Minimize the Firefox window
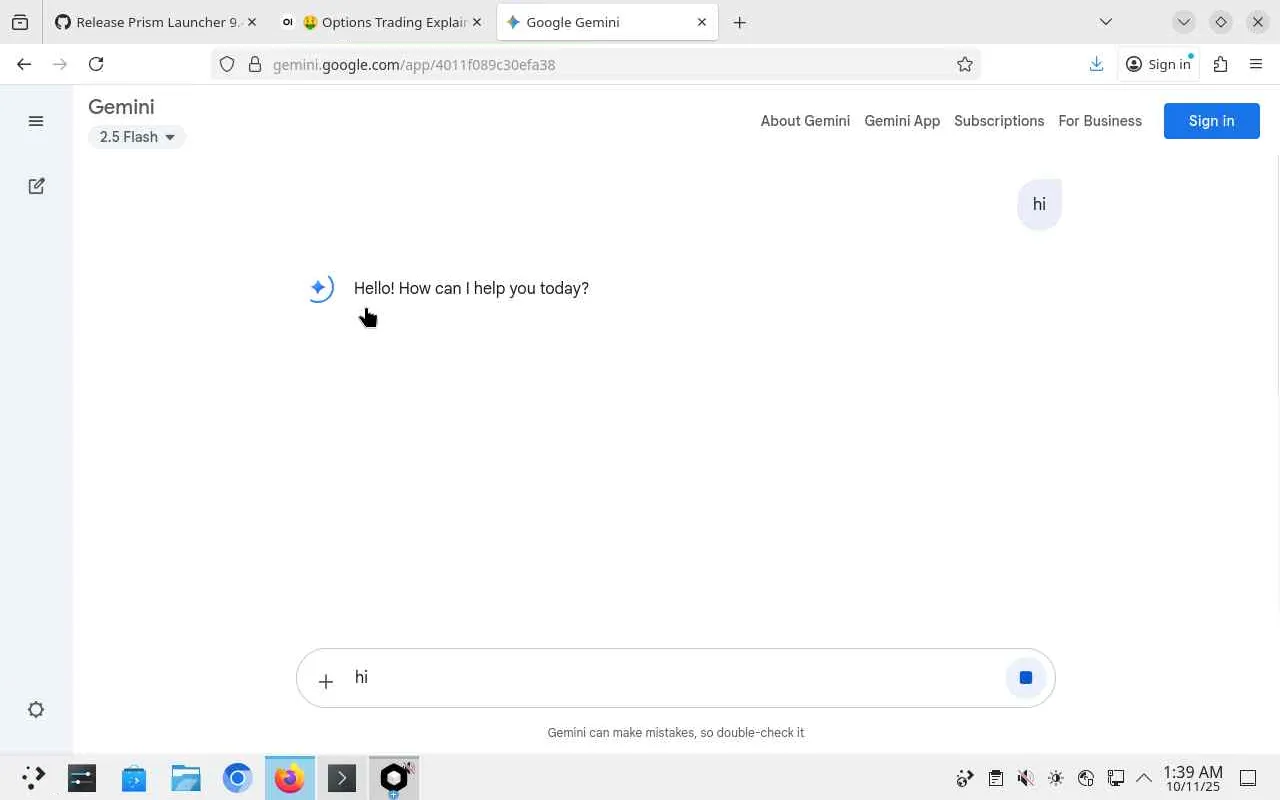This screenshot has height=800, width=1280. pyautogui.click(x=1183, y=22)
